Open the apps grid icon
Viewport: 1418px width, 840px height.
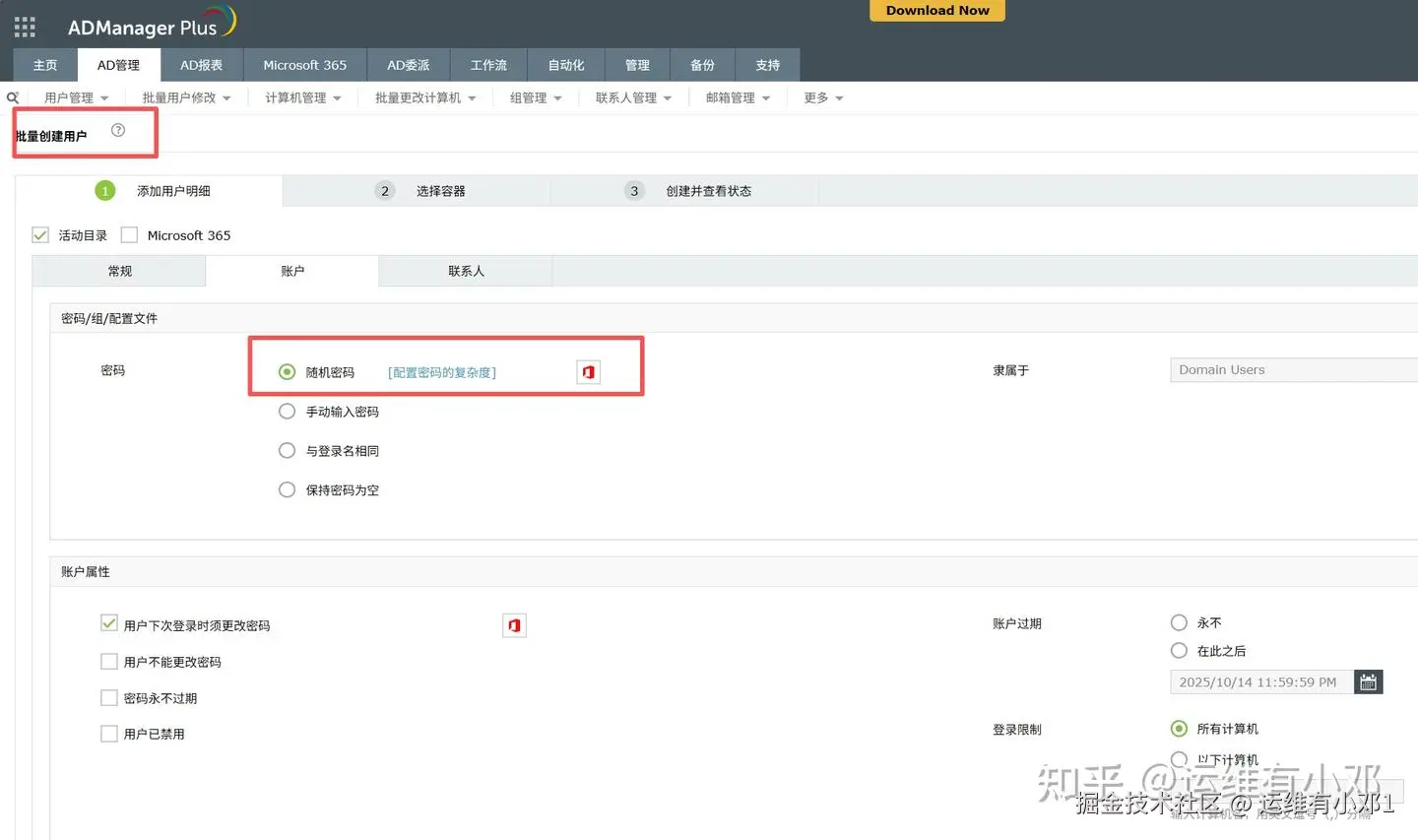tap(25, 27)
